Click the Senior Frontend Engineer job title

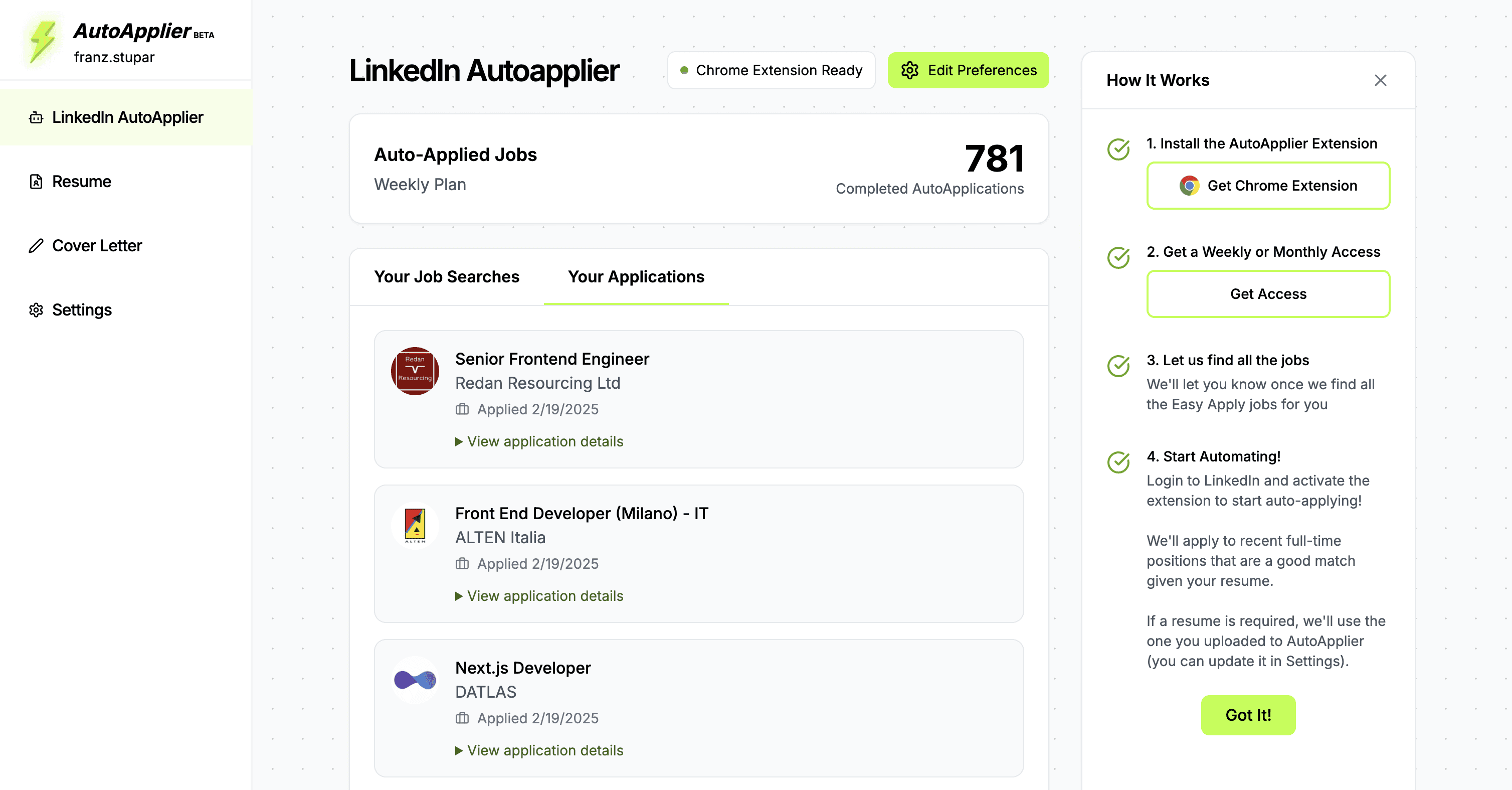[552, 359]
